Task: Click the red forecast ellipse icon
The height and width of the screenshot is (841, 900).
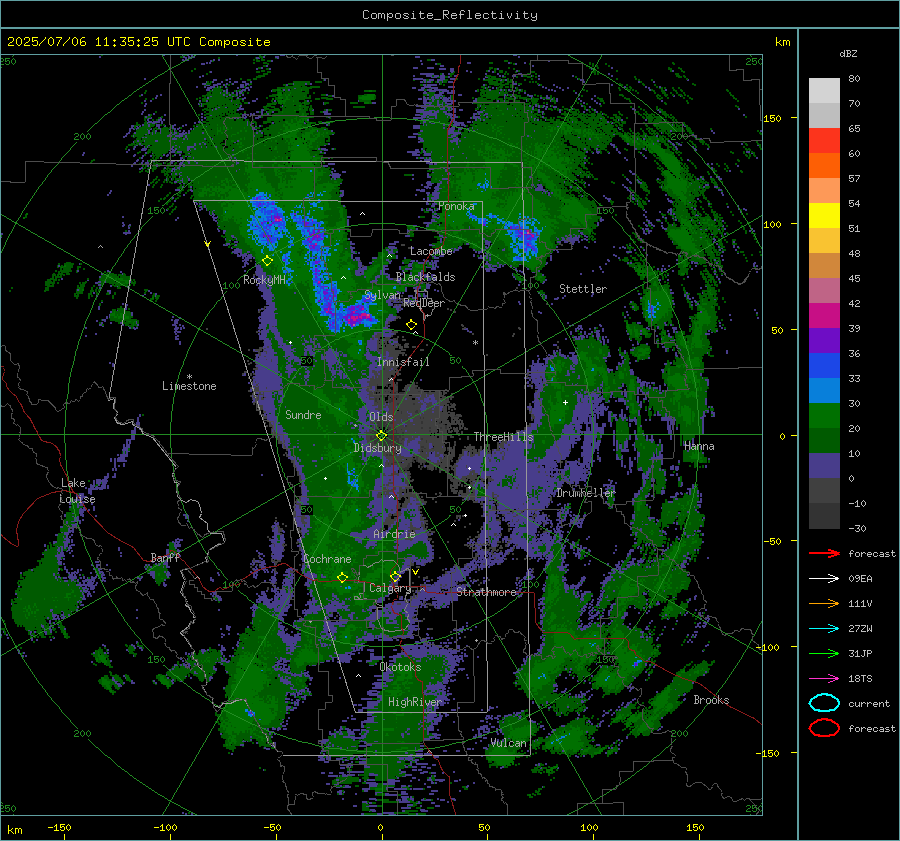Action: tap(824, 728)
